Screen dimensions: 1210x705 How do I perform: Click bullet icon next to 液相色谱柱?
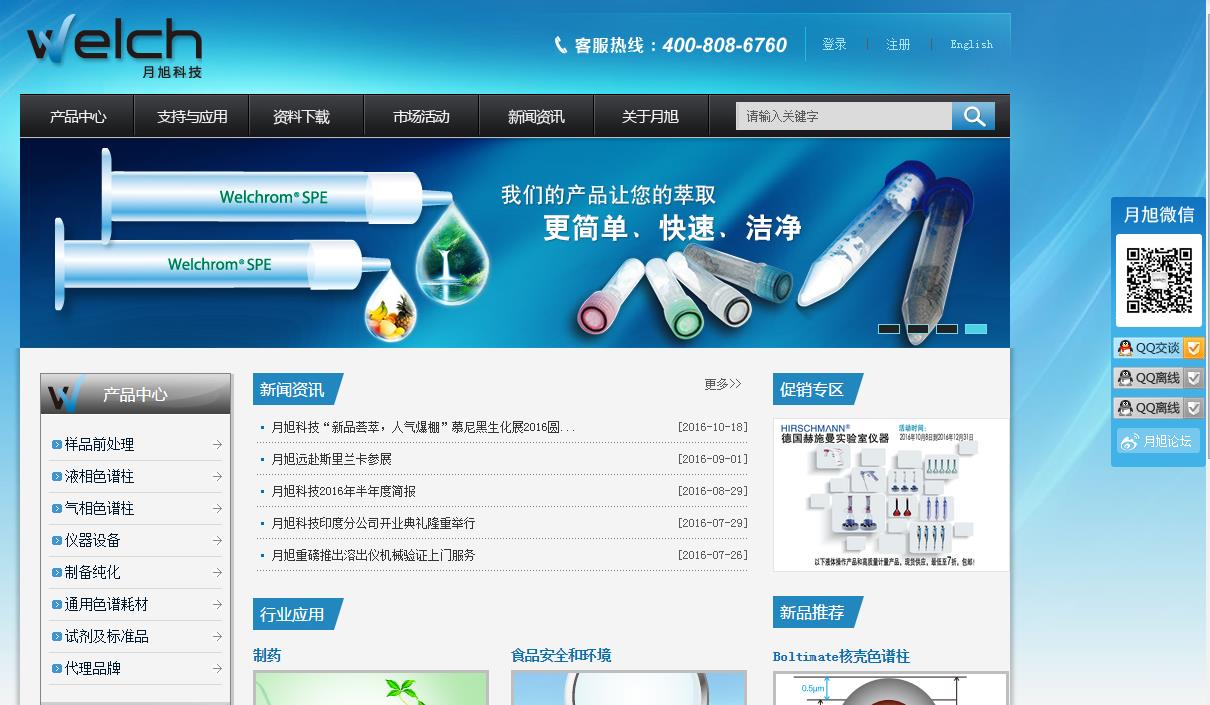point(57,476)
